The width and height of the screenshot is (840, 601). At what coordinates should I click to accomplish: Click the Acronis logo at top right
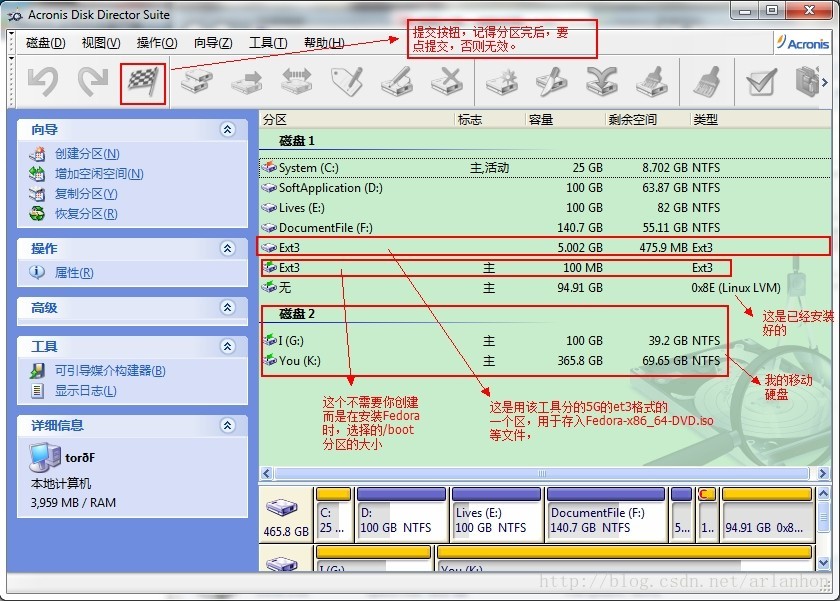[x=802, y=43]
